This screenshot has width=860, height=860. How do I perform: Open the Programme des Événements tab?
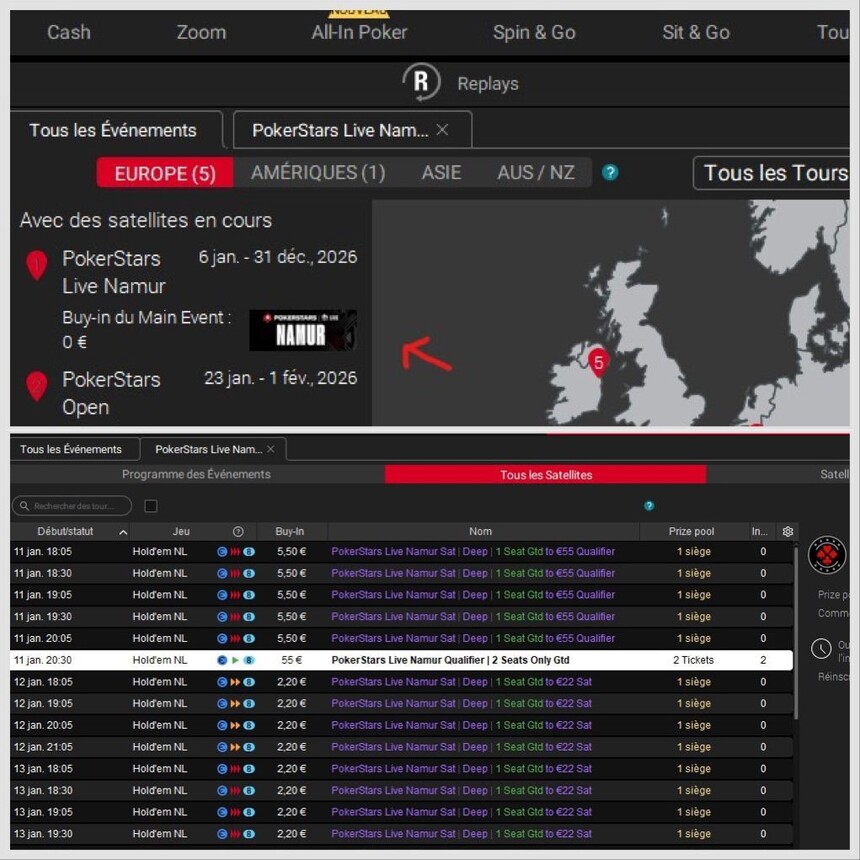click(196, 475)
